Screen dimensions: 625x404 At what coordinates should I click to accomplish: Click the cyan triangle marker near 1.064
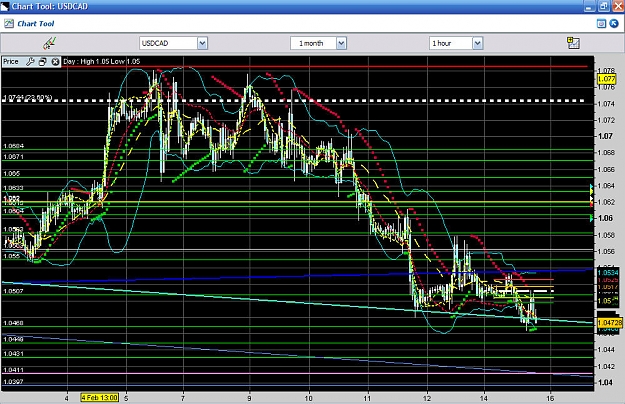tap(592, 186)
